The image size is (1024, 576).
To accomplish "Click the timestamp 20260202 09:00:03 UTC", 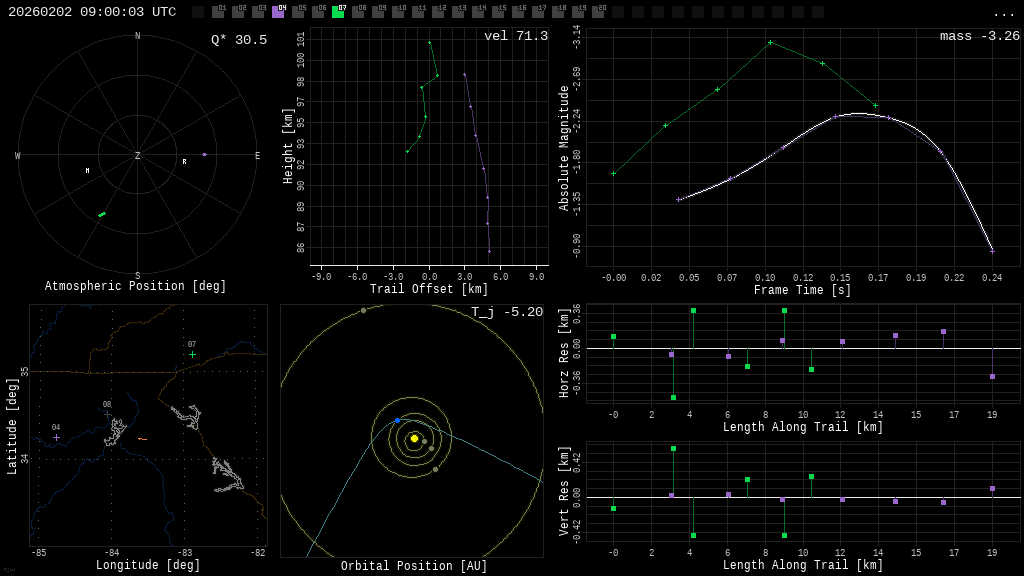I will [92, 12].
